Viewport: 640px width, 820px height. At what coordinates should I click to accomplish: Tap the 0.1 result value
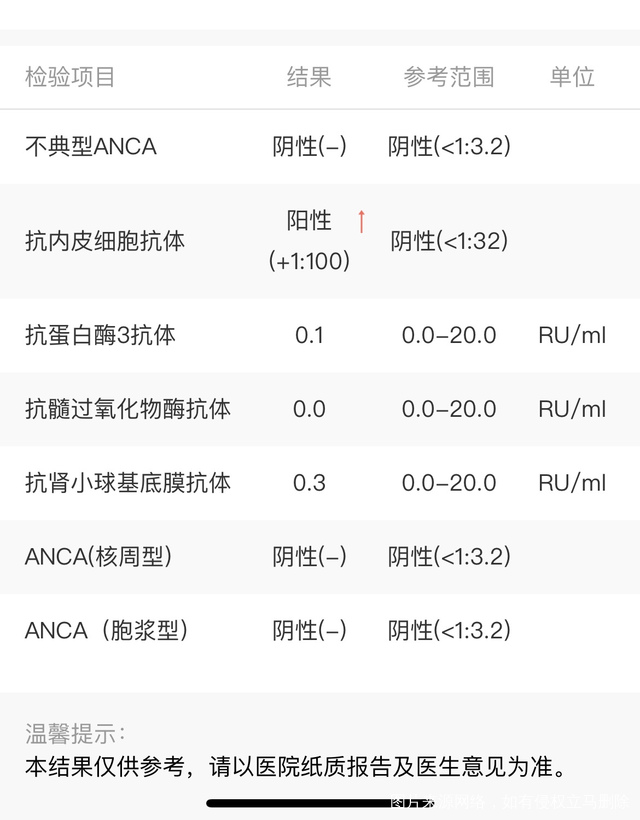pos(309,335)
